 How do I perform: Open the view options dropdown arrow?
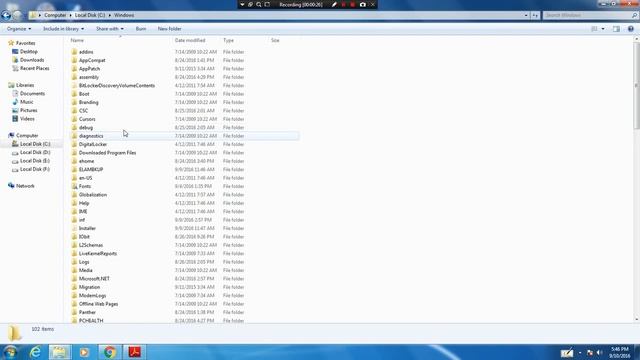click(x=603, y=29)
